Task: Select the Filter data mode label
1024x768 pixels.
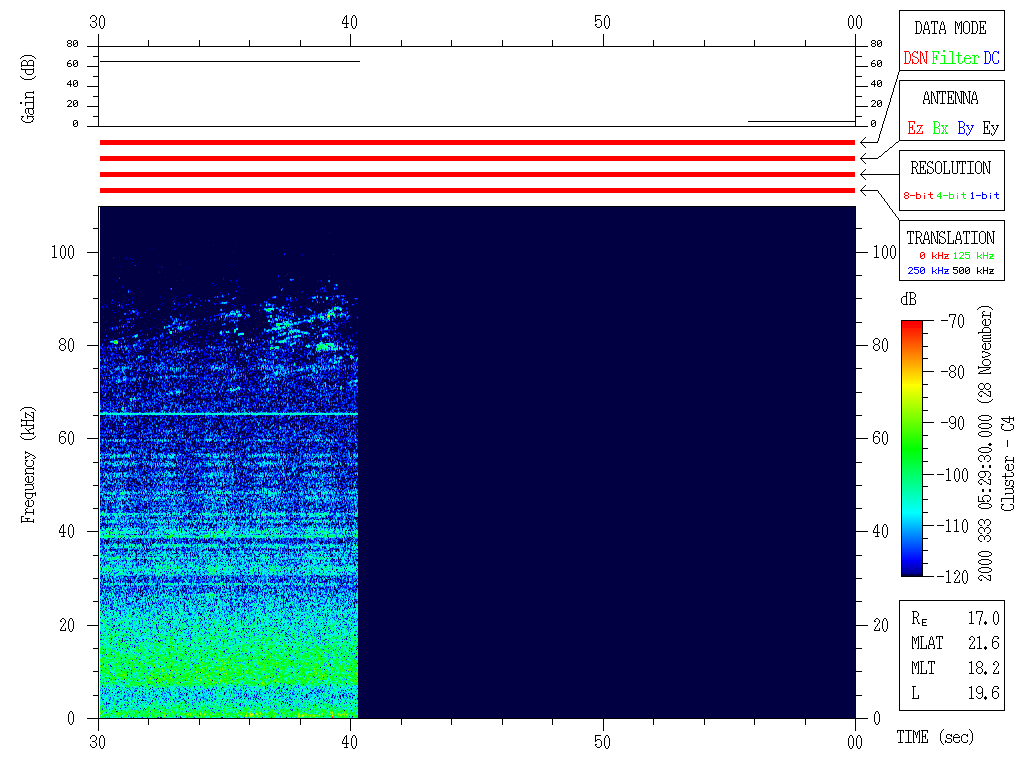Action: [955, 59]
